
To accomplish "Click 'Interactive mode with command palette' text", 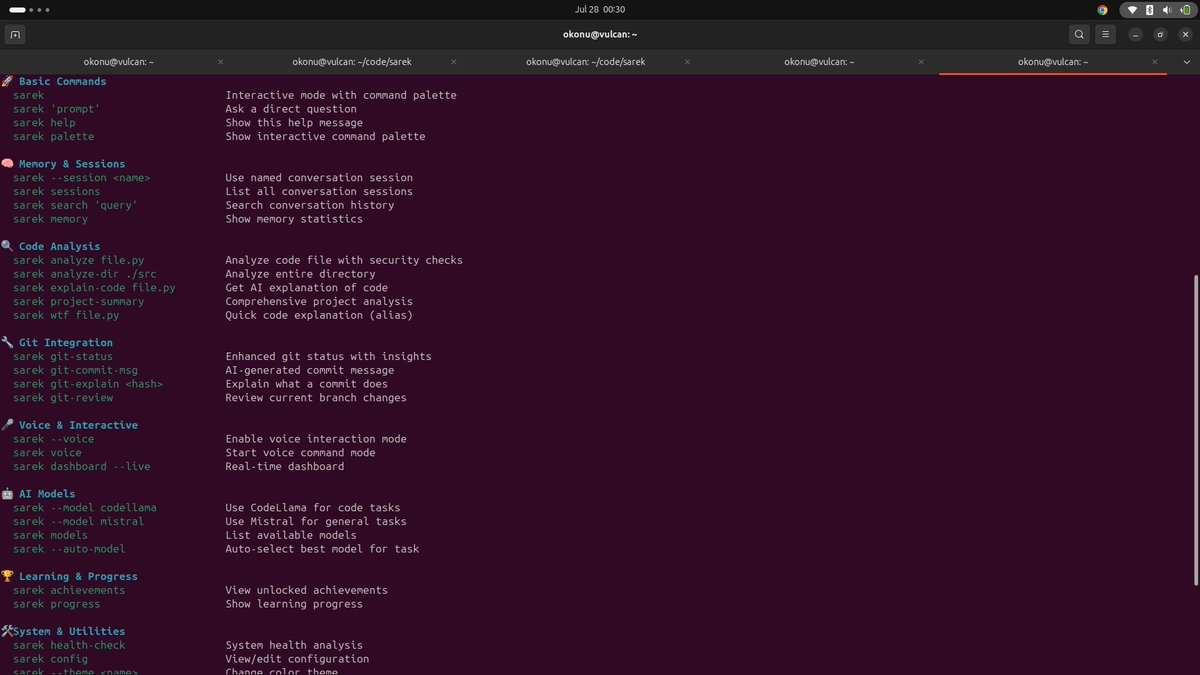I will point(341,95).
